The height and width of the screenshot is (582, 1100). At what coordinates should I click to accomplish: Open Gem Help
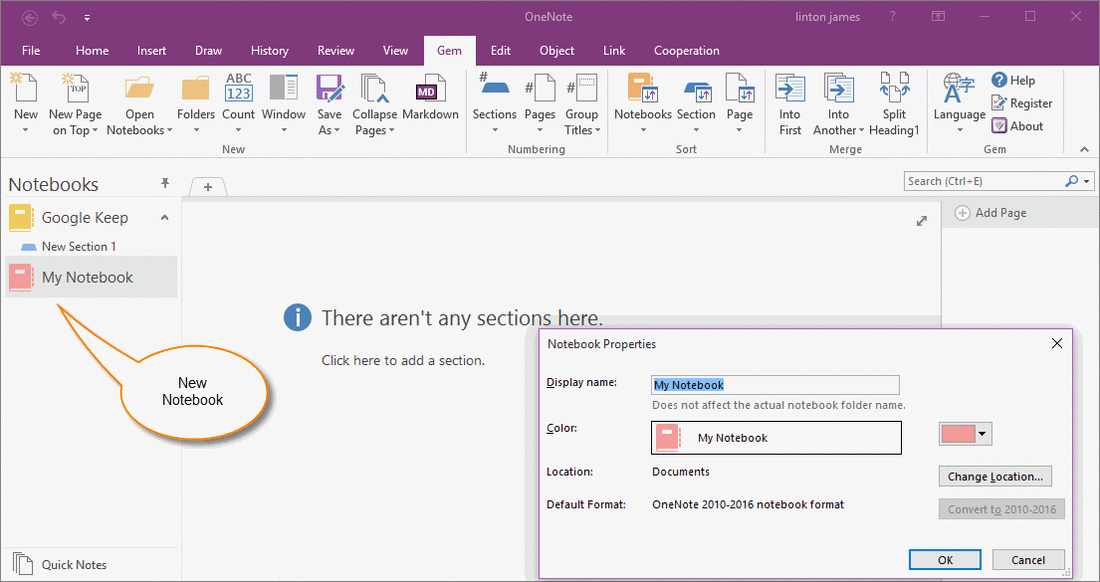(x=1013, y=80)
